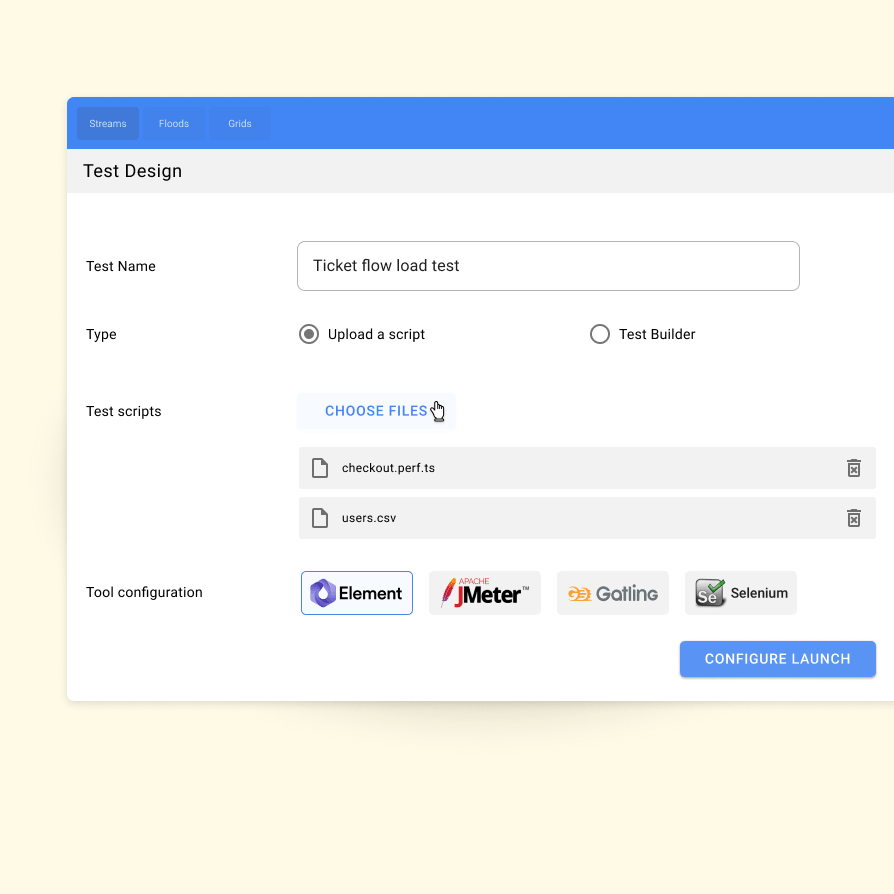Viewport: 894px width, 894px height.
Task: Select the Upload a script radio option
Action: (309, 334)
